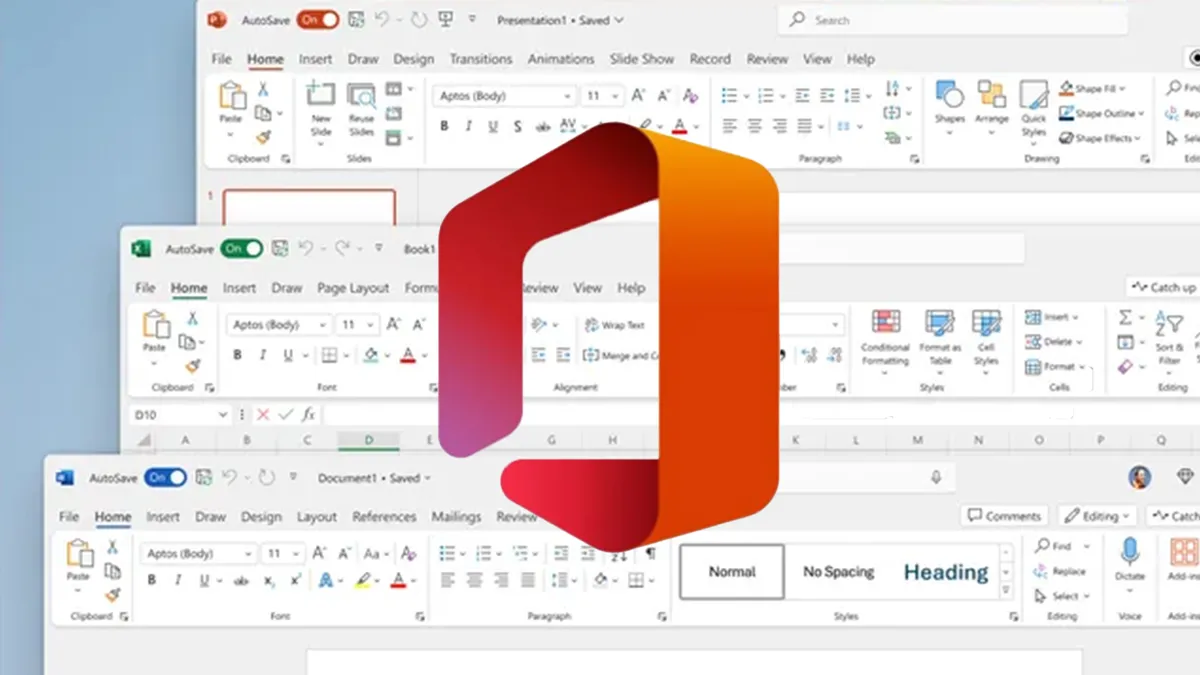Viewport: 1200px width, 675px height.
Task: Click the Save icon in Excel title bar
Action: point(280,248)
